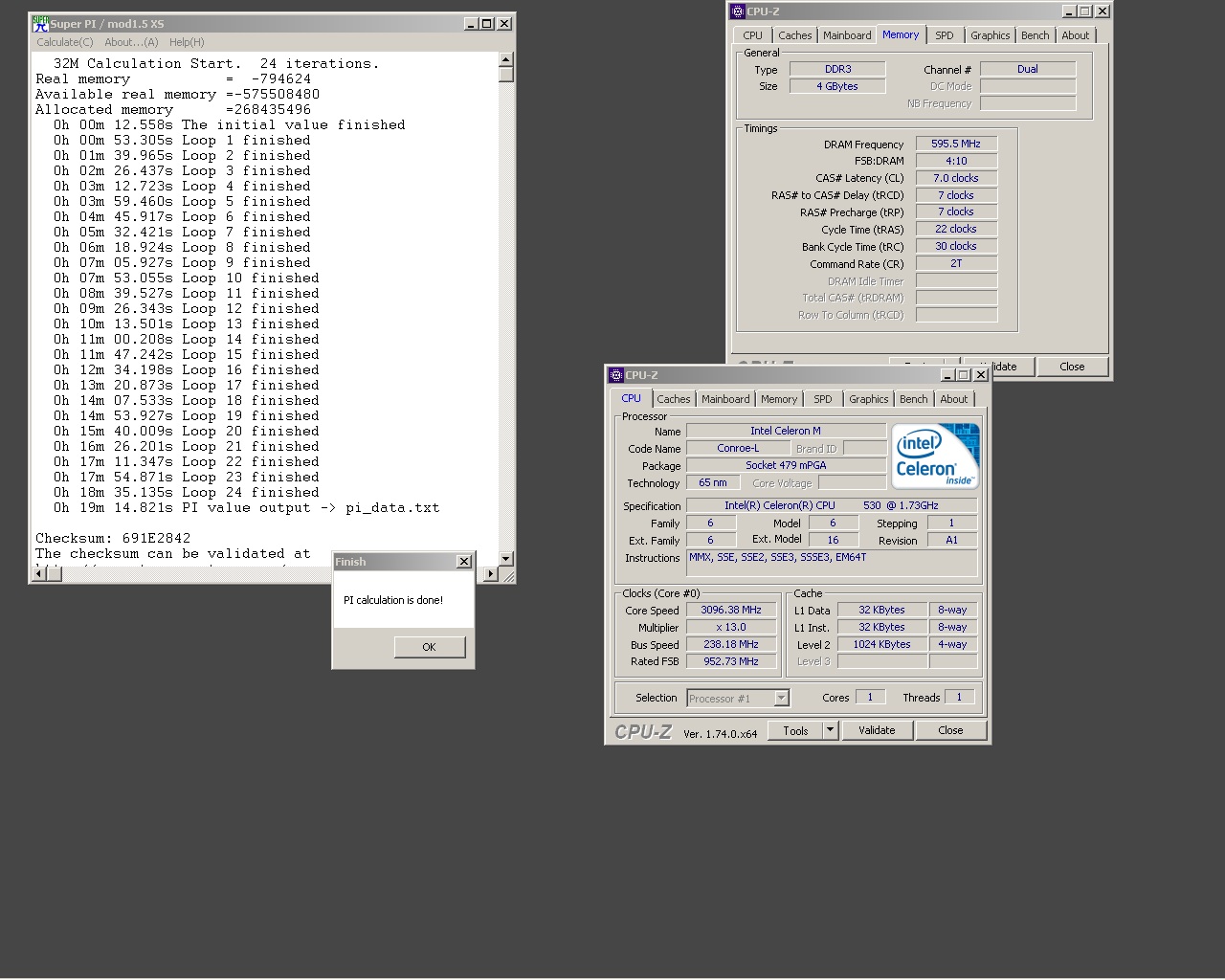Click the Super PI title bar icon
This screenshot has width=1225, height=980.
pos(40,24)
